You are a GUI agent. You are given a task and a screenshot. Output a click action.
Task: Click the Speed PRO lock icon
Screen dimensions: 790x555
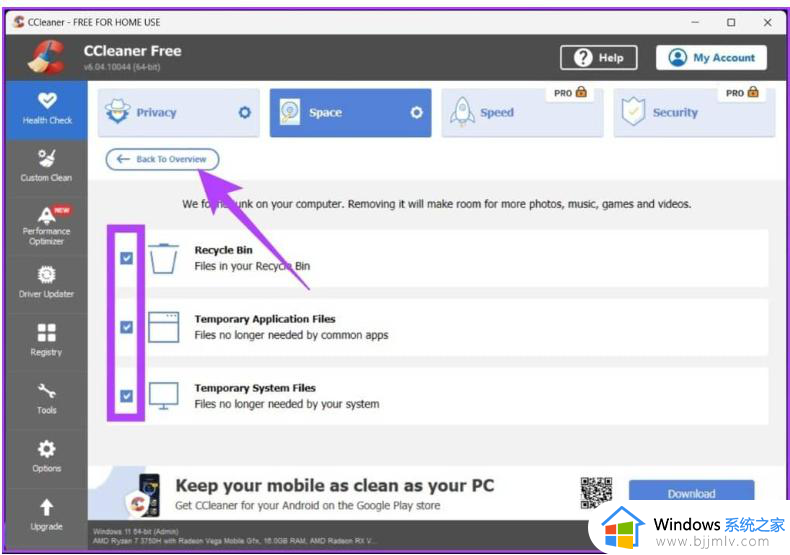[581, 92]
